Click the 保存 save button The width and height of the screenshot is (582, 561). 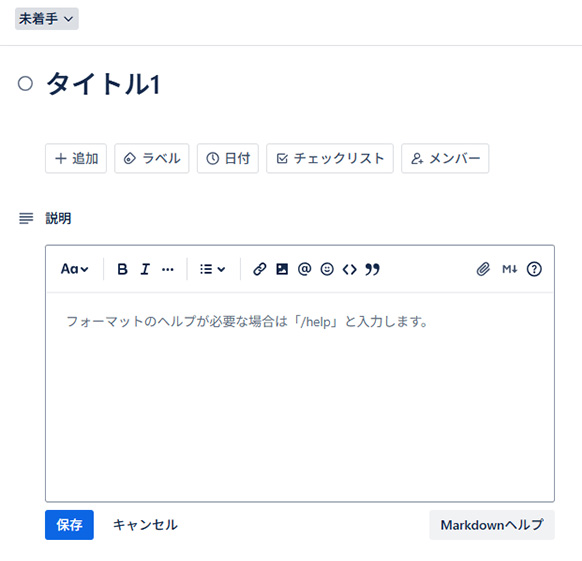(x=69, y=525)
